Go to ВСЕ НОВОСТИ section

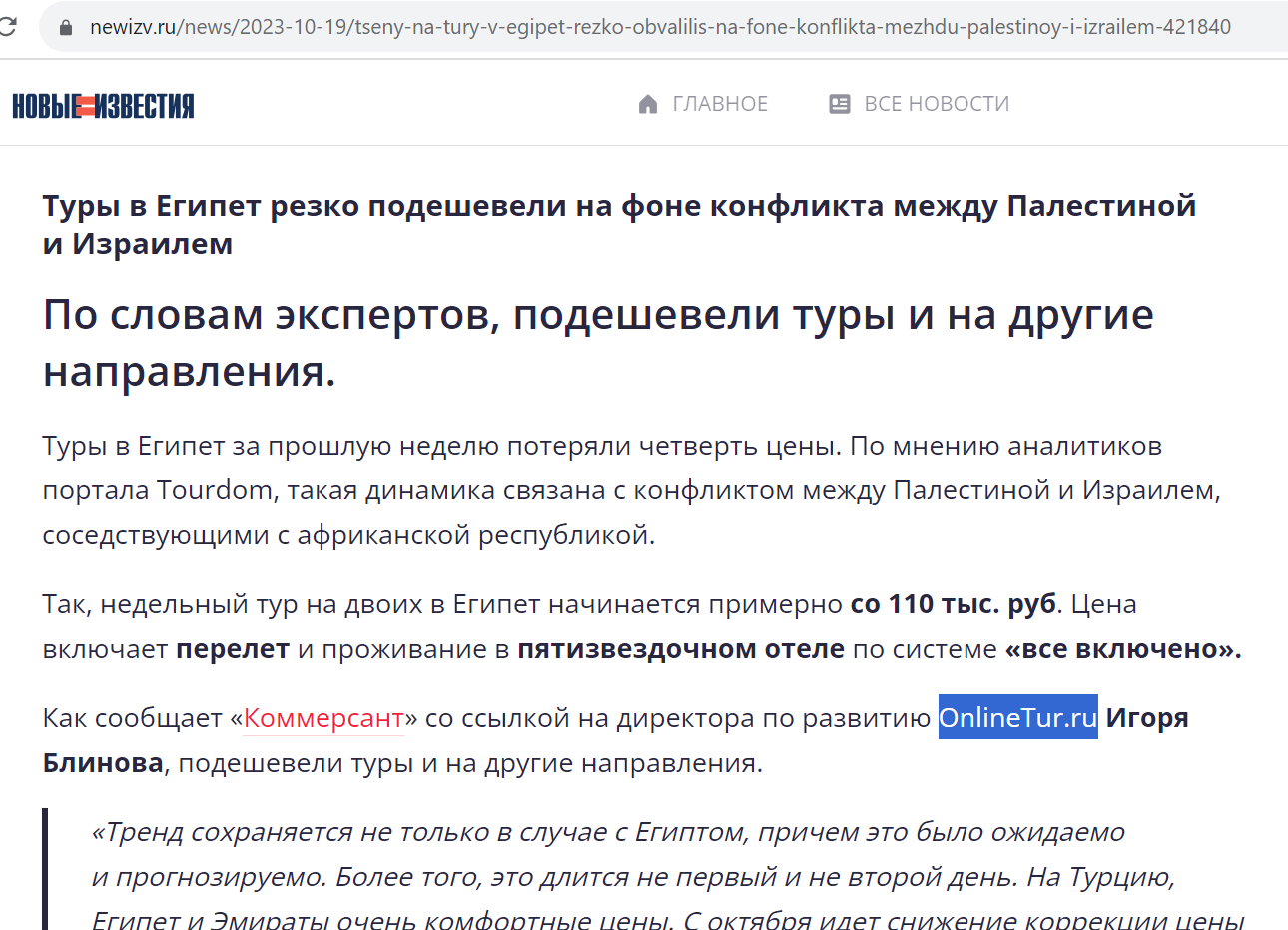[937, 104]
